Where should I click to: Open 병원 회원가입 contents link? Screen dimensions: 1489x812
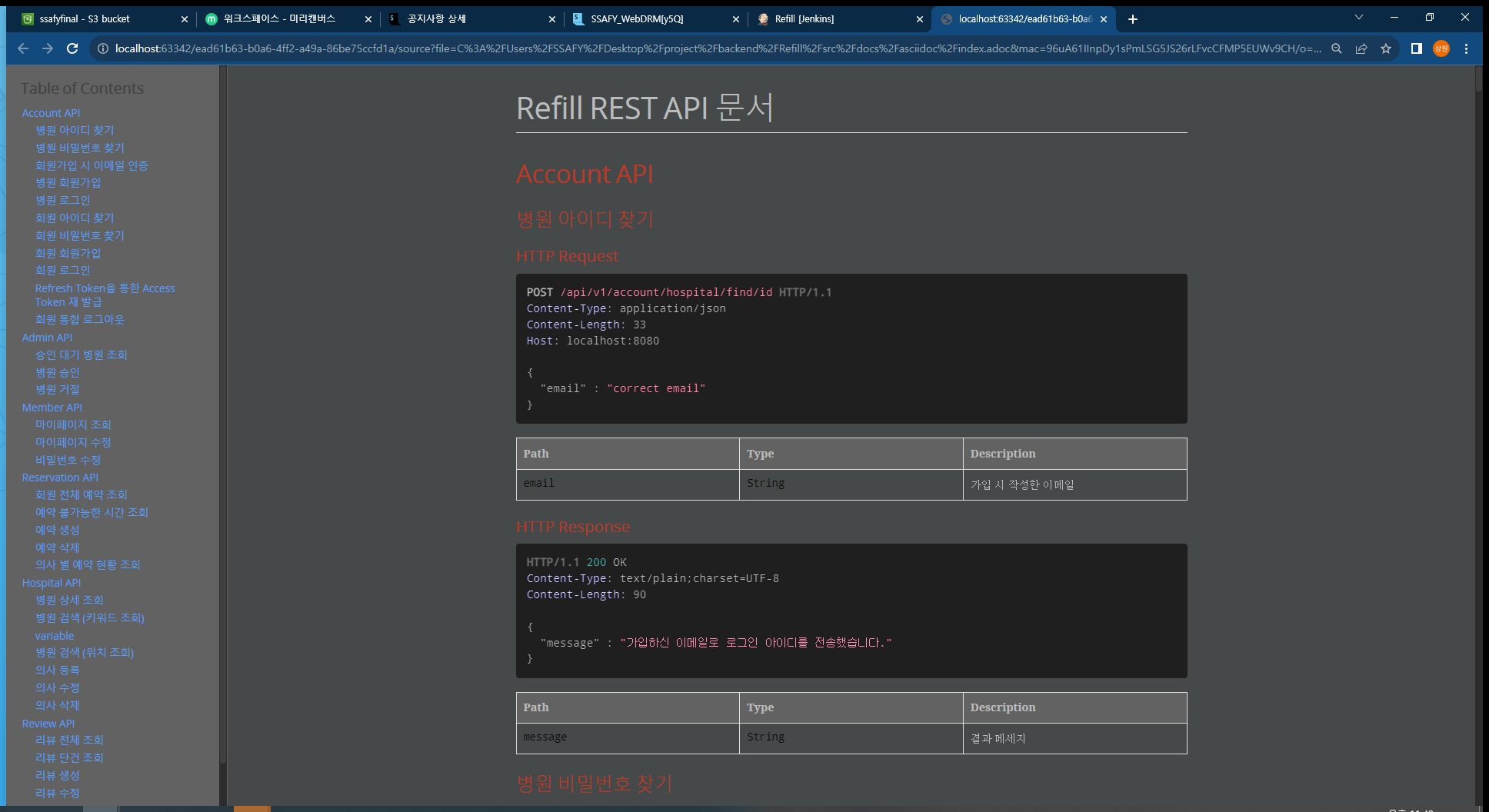click(x=68, y=182)
